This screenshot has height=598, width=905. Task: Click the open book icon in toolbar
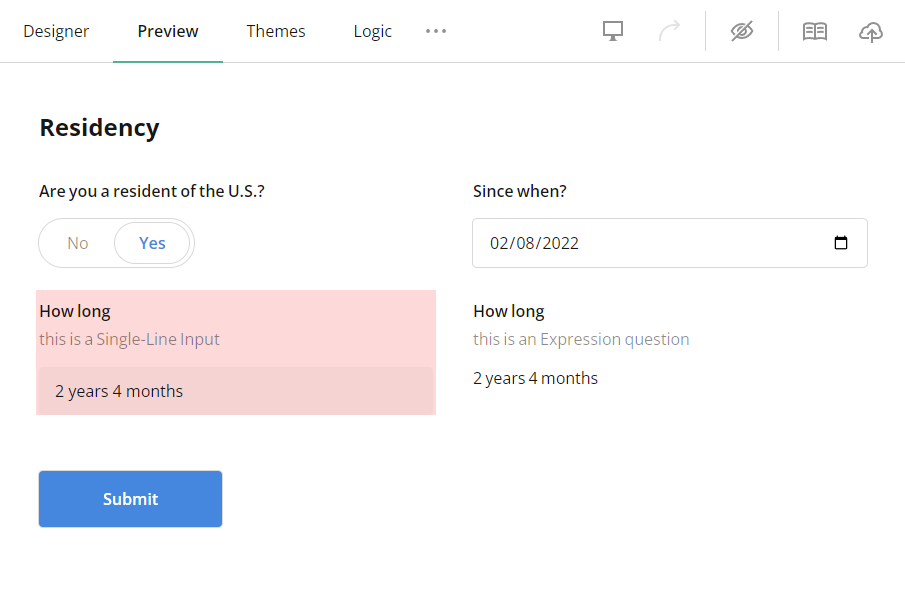815,32
